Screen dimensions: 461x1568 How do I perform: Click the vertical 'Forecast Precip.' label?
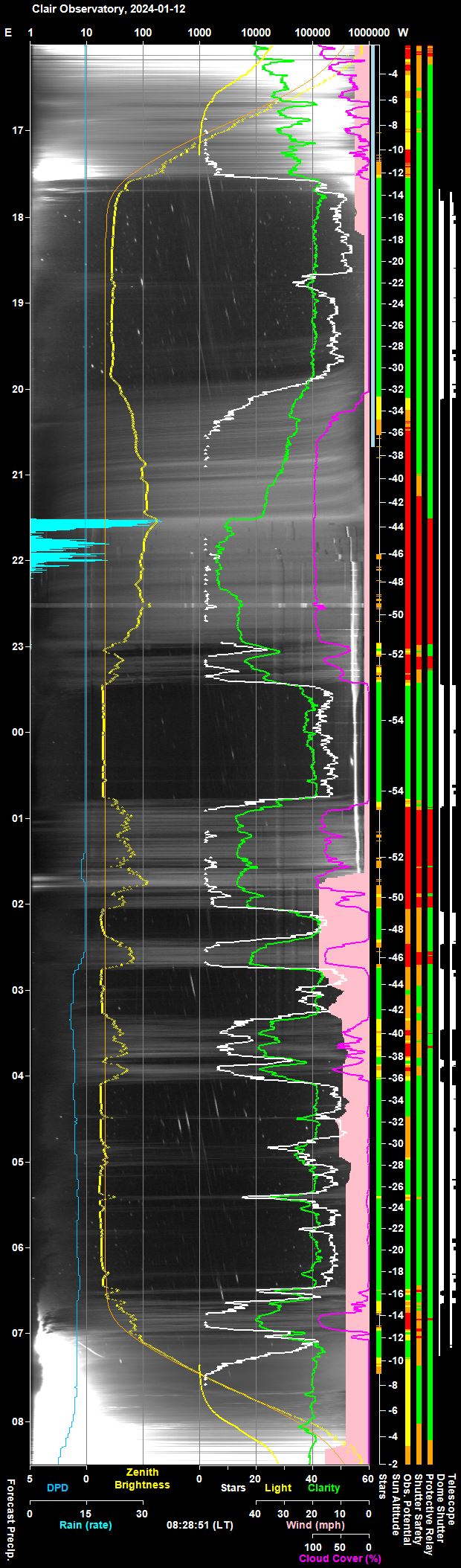coord(10,1520)
